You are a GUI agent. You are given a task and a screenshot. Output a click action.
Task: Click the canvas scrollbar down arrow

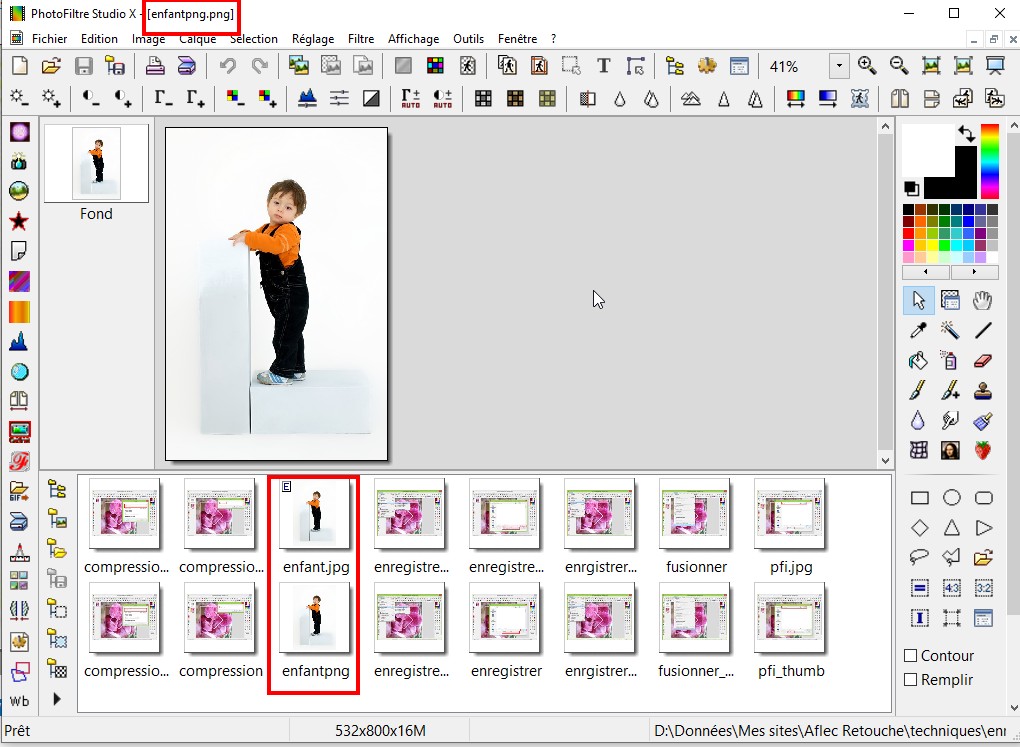click(885, 461)
